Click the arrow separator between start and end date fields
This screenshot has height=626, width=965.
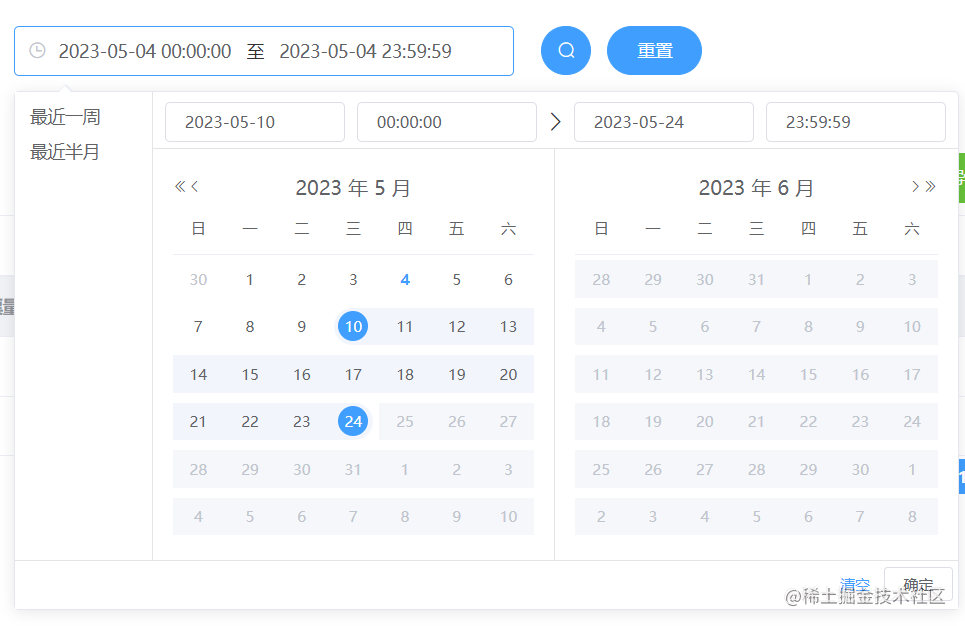pyautogui.click(x=556, y=121)
